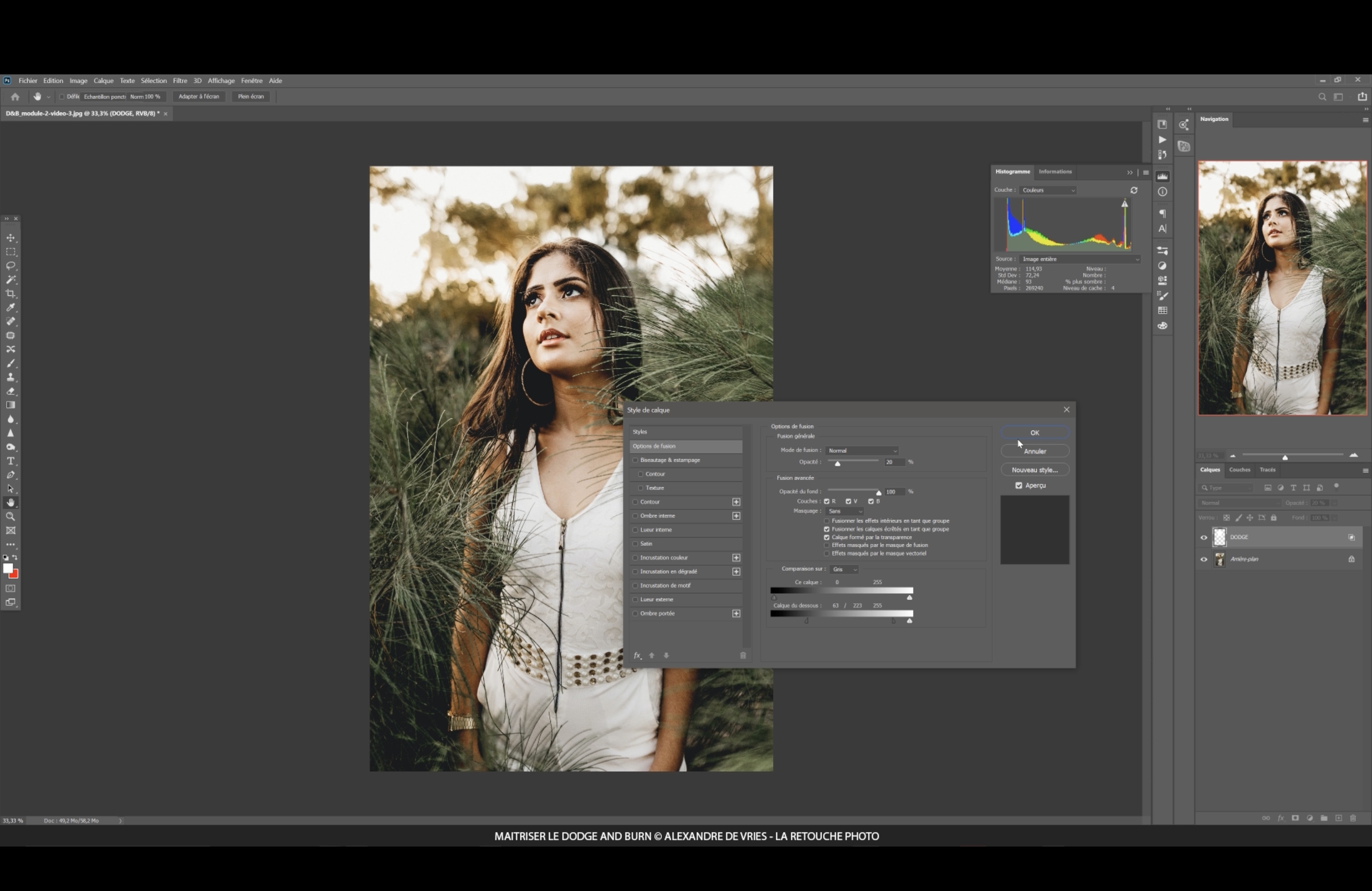The height and width of the screenshot is (891, 1372).
Task: Click the navigator preview thumbnail
Action: (1282, 288)
